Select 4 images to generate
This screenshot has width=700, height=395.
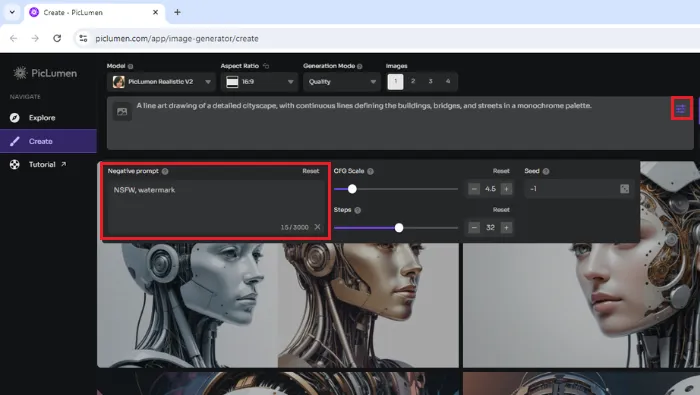pos(448,81)
